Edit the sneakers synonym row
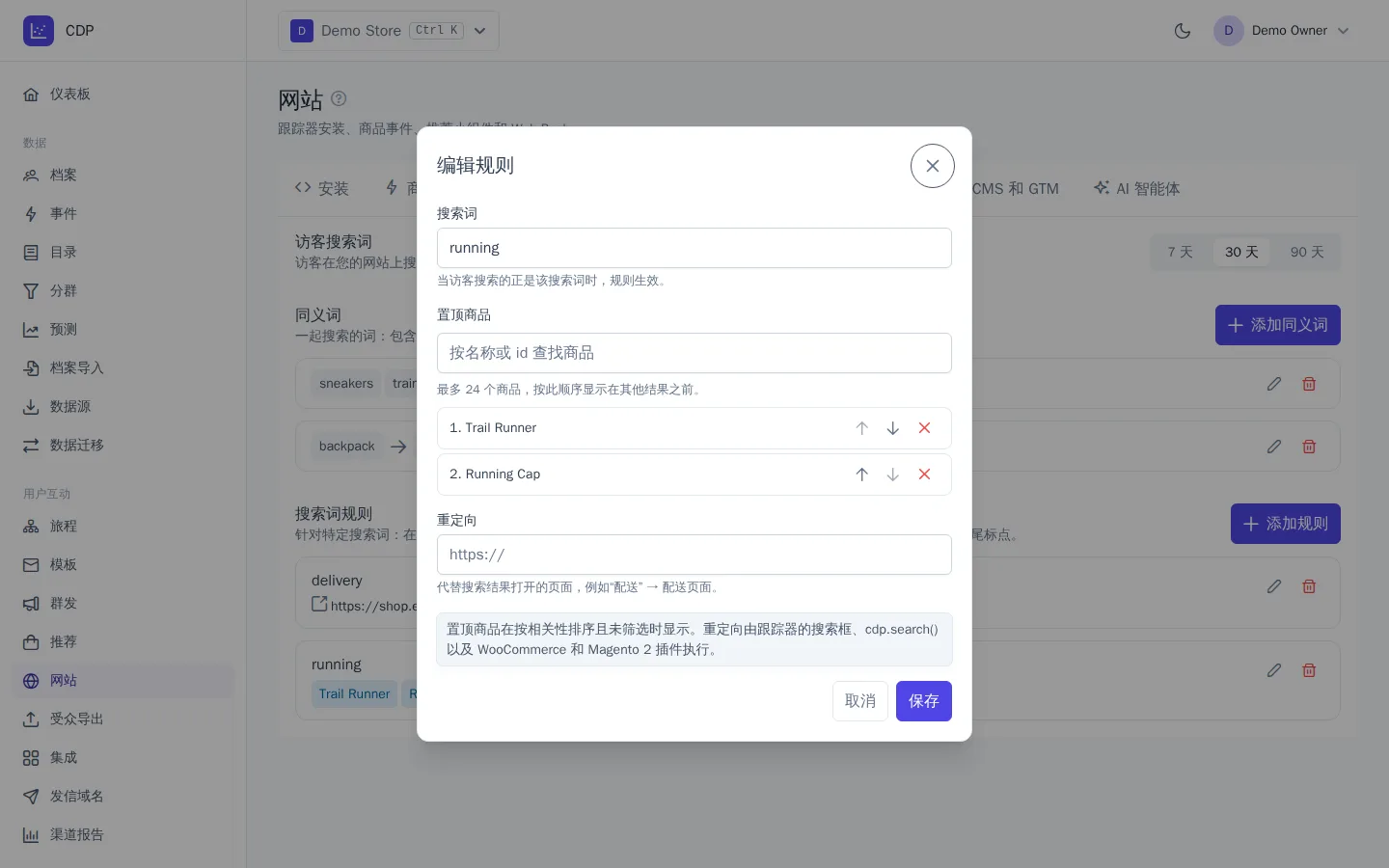The height and width of the screenshot is (868, 1389). click(1274, 384)
